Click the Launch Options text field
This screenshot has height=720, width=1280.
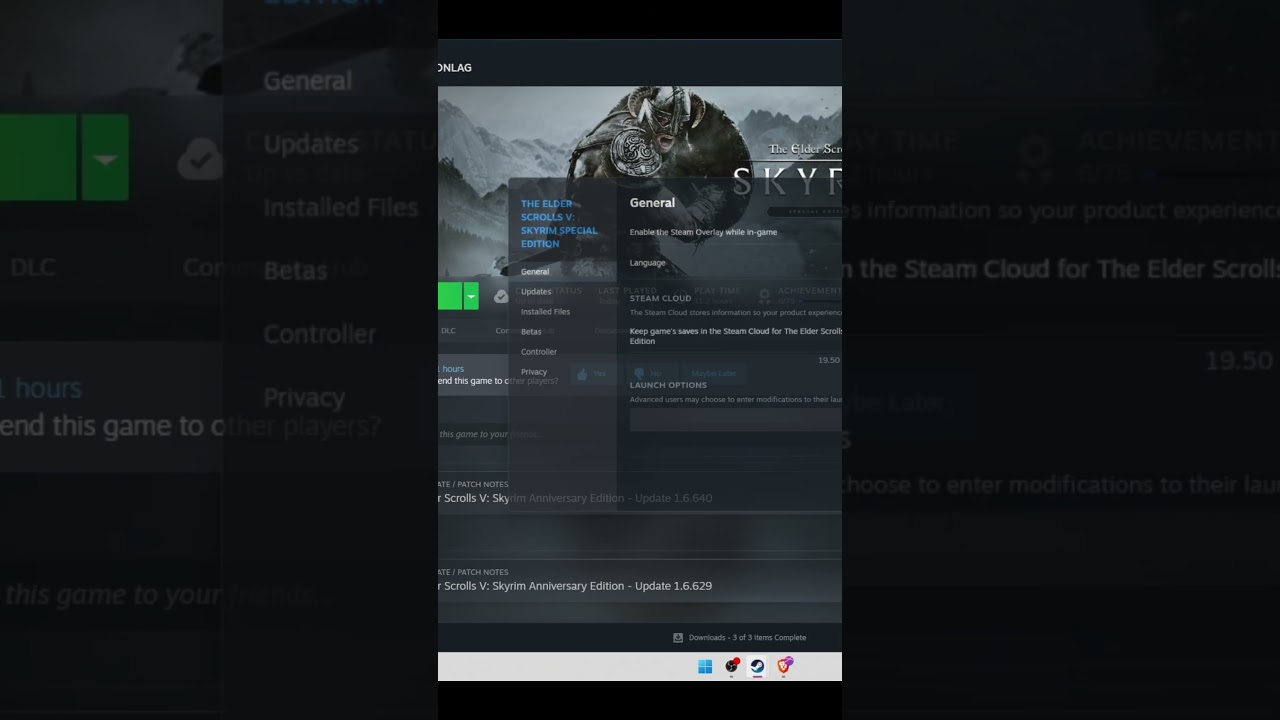point(735,420)
